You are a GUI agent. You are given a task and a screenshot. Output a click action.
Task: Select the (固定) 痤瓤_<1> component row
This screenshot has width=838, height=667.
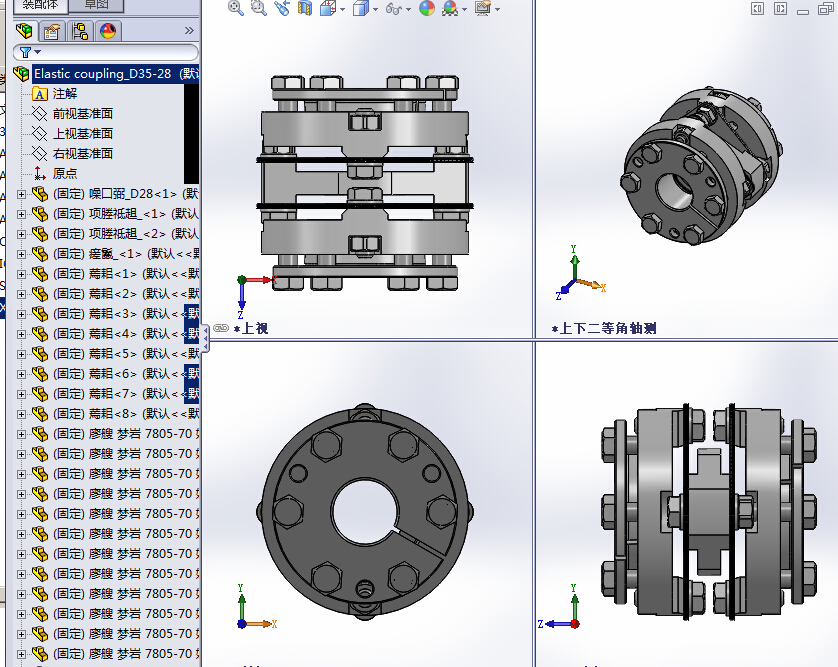coord(126,254)
